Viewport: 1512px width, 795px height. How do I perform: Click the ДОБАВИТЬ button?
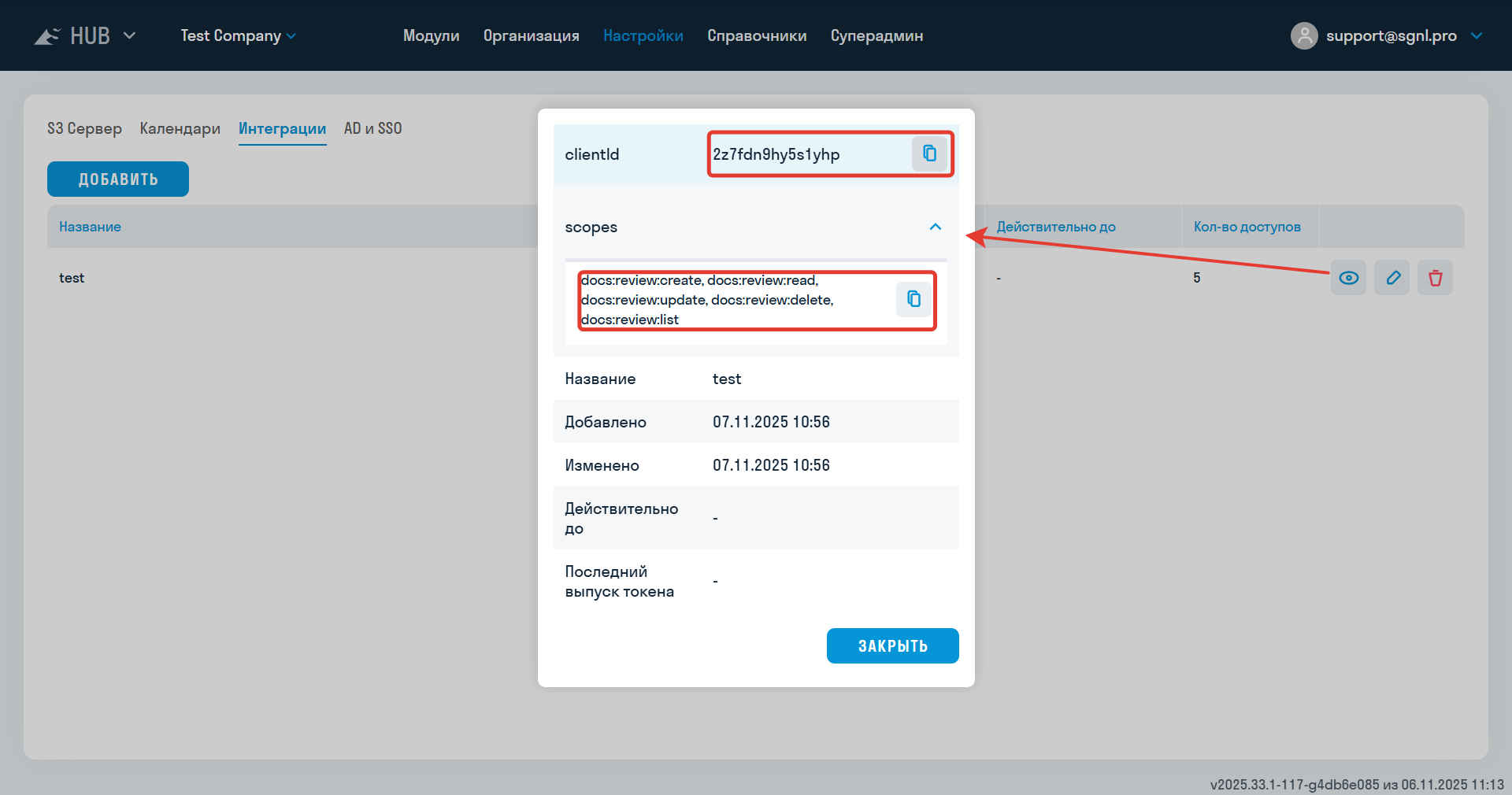click(x=118, y=179)
